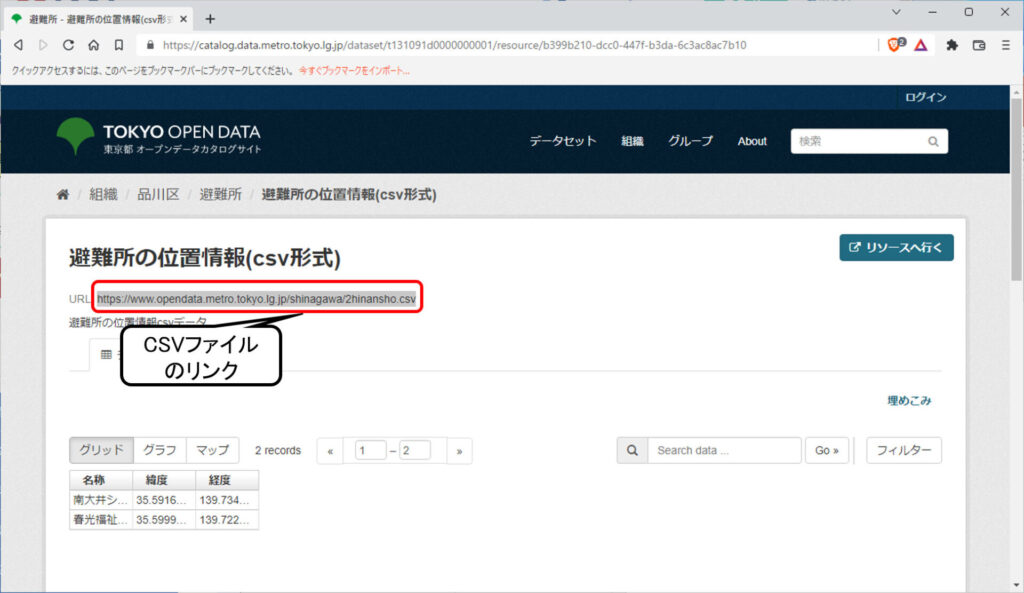The image size is (1024, 593).
Task: Select the 35.5999… latitude cell
Action: coord(164,519)
